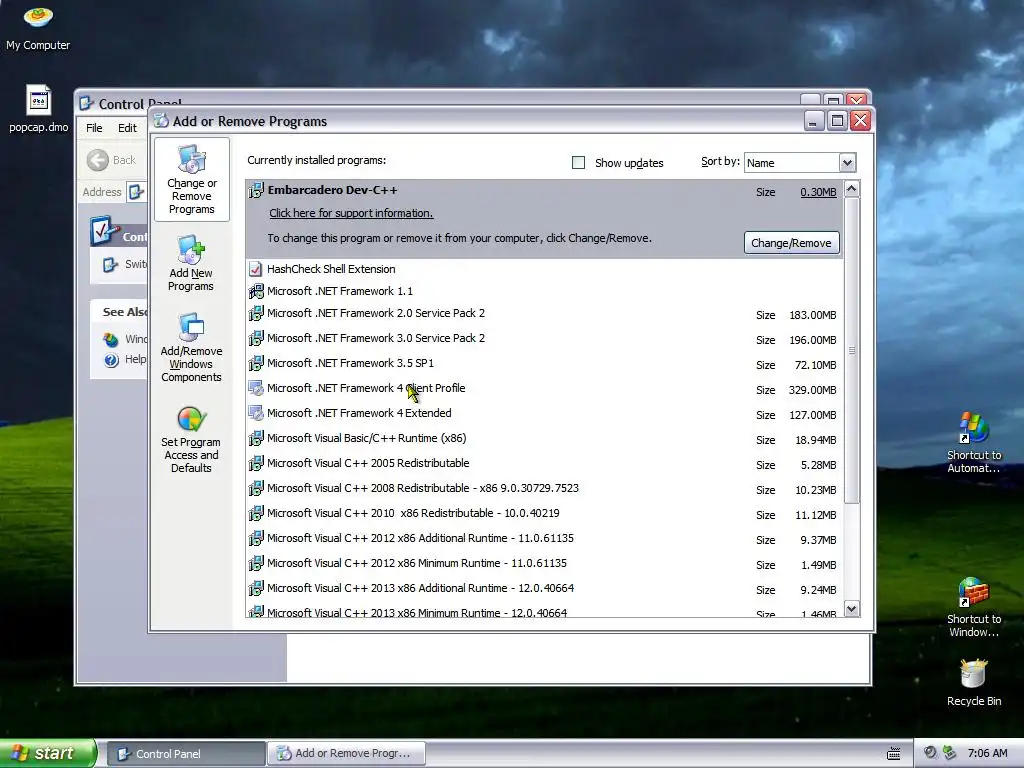The height and width of the screenshot is (768, 1024).
Task: Click the Change/Remove button
Action: tap(792, 243)
